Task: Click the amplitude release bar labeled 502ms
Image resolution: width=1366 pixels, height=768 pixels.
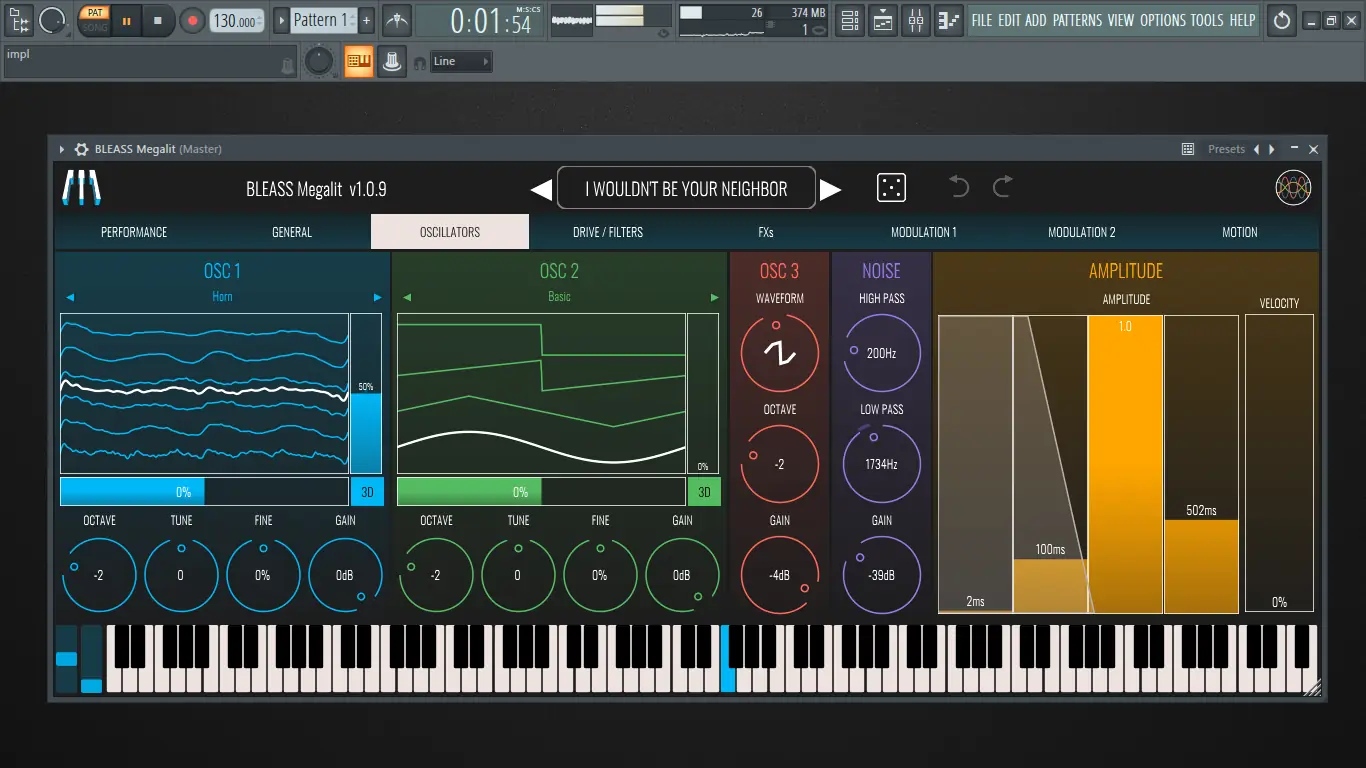Action: [x=1201, y=464]
